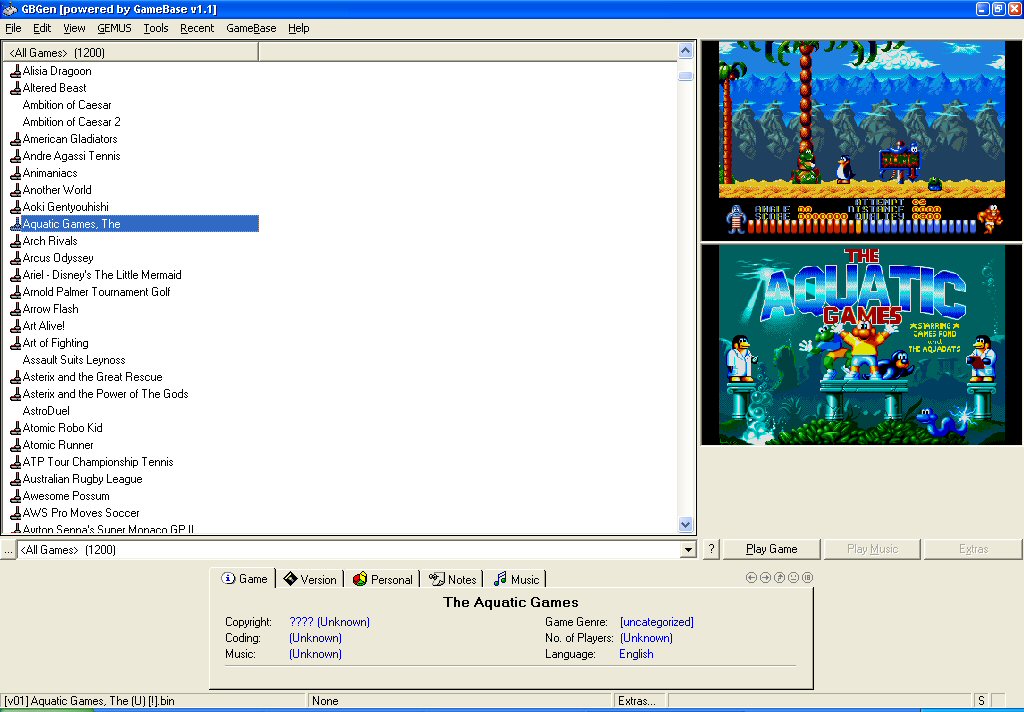Click the joystick icon next to Altered Beast
This screenshot has height=712, width=1024.
click(x=16, y=88)
